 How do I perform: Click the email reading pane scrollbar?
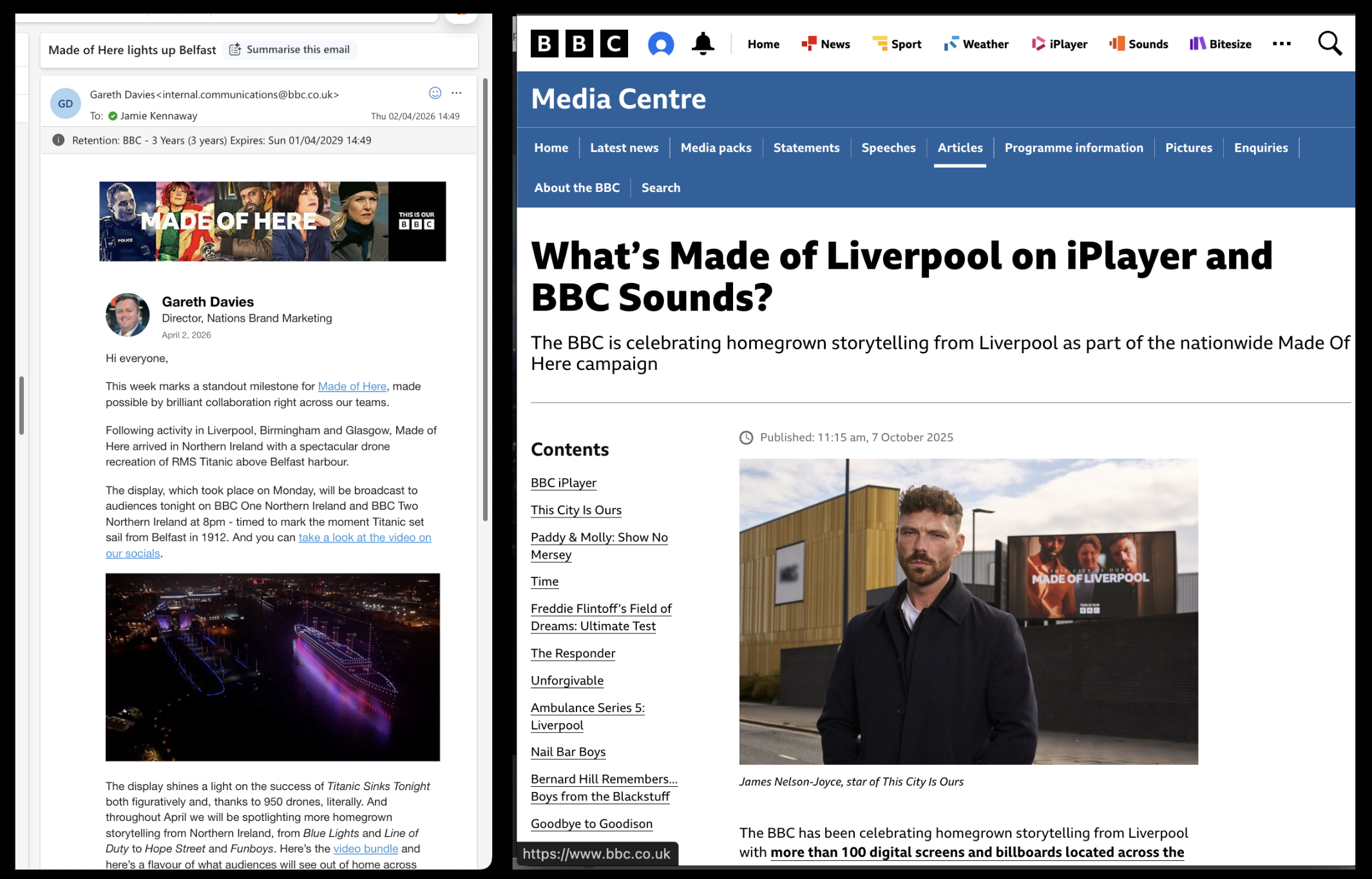485,300
